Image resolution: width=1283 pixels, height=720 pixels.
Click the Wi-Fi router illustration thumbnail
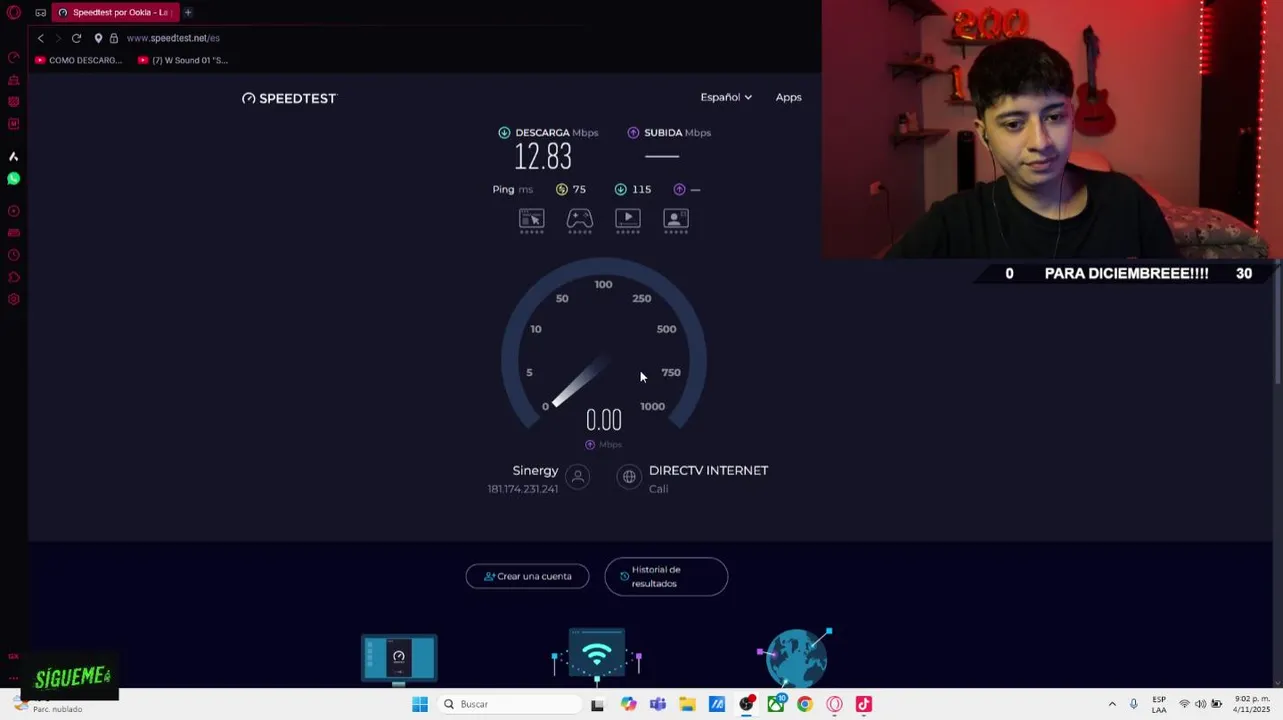(597, 656)
